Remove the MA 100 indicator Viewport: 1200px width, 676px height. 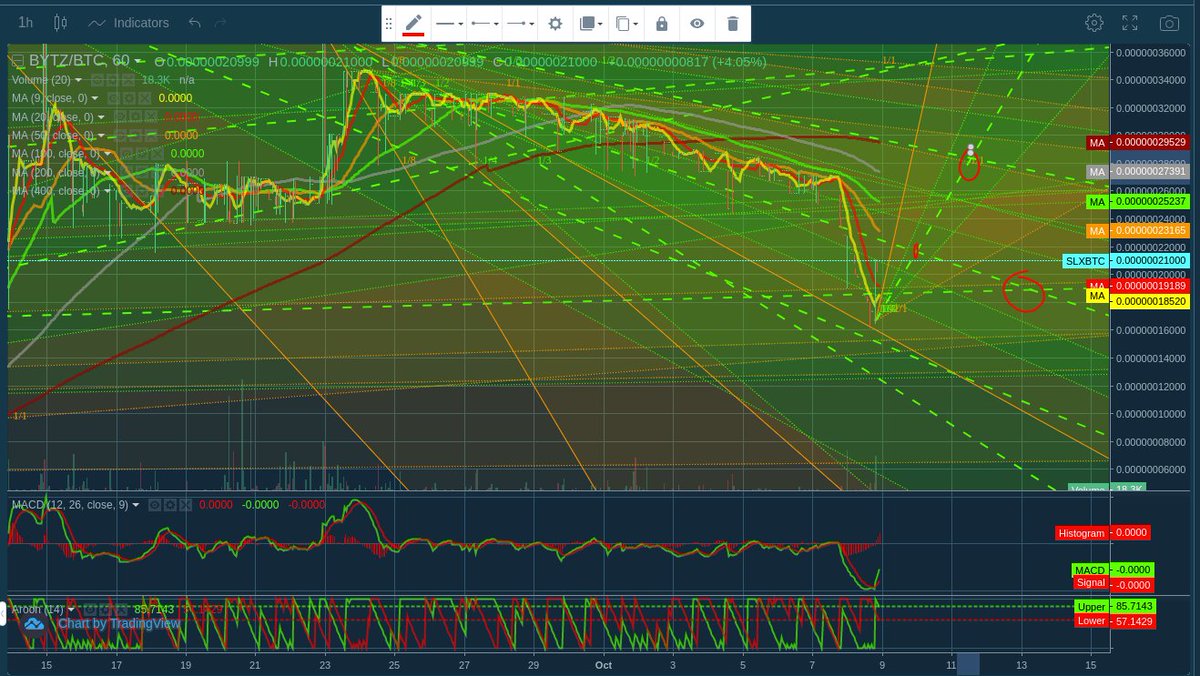pos(157,153)
